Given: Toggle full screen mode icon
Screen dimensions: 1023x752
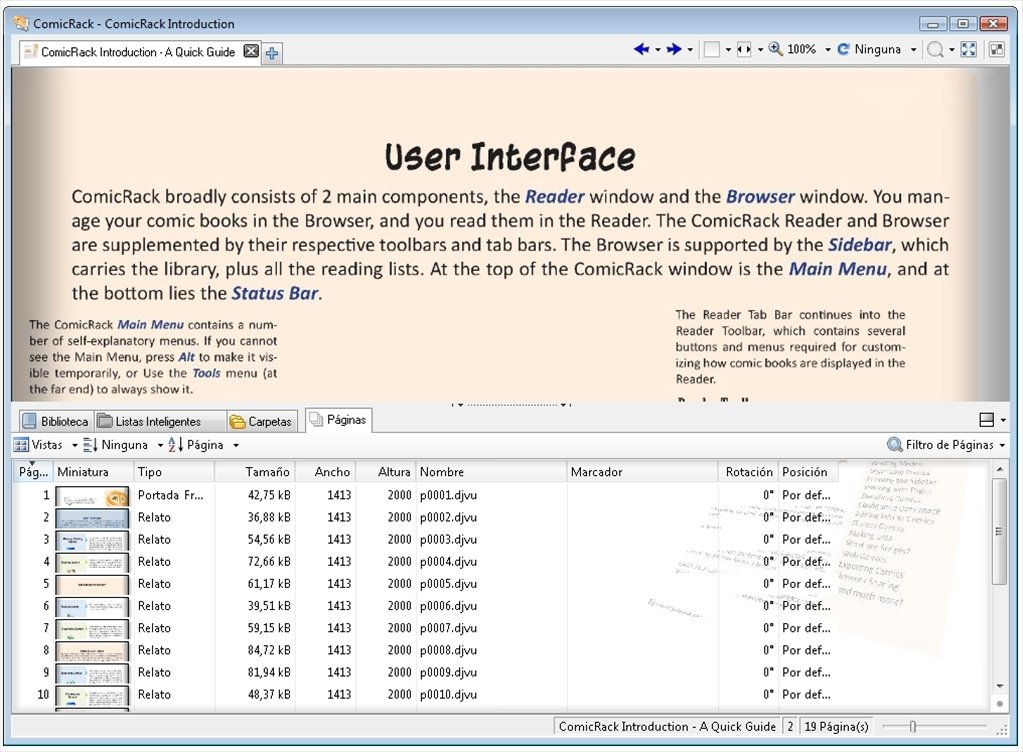Looking at the screenshot, I should point(969,50).
